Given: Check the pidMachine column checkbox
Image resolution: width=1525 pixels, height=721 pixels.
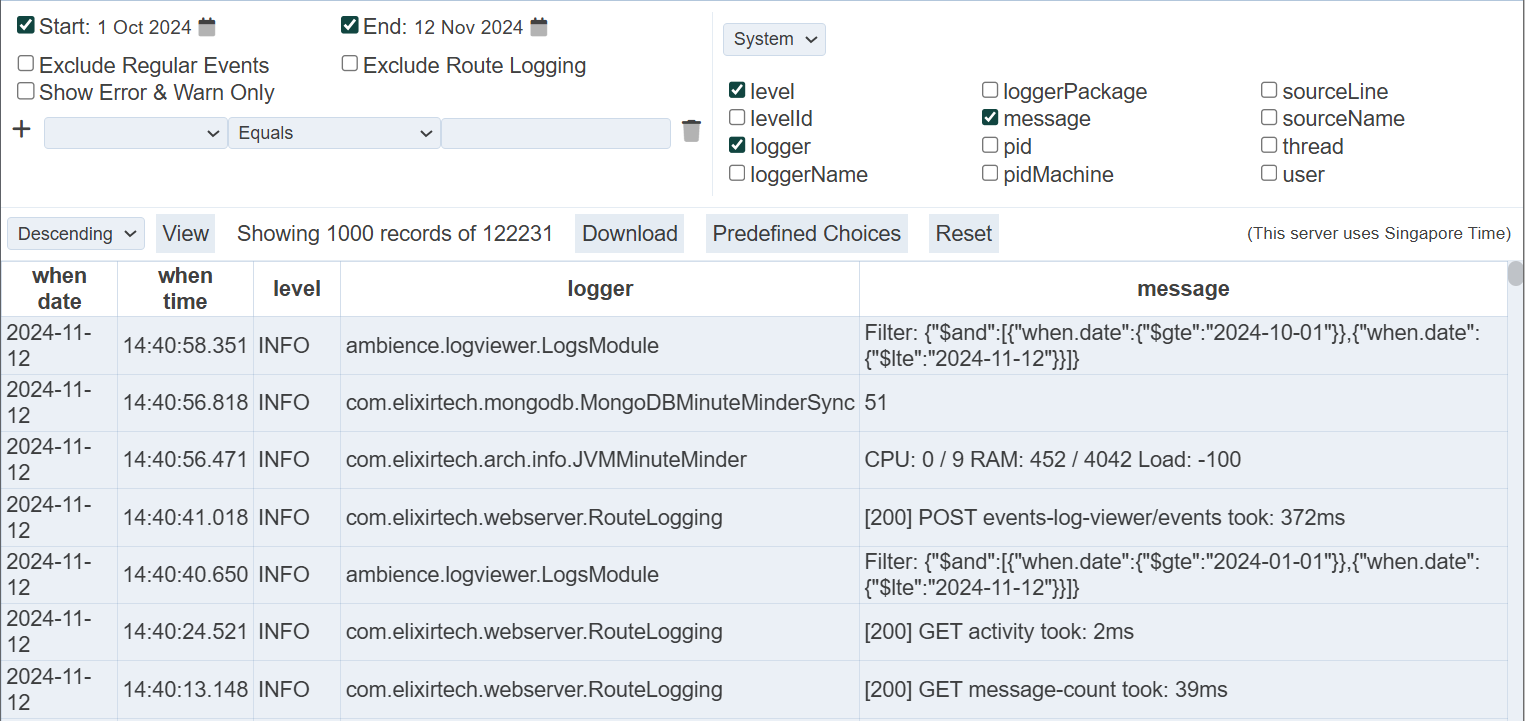Looking at the screenshot, I should click(x=990, y=174).
